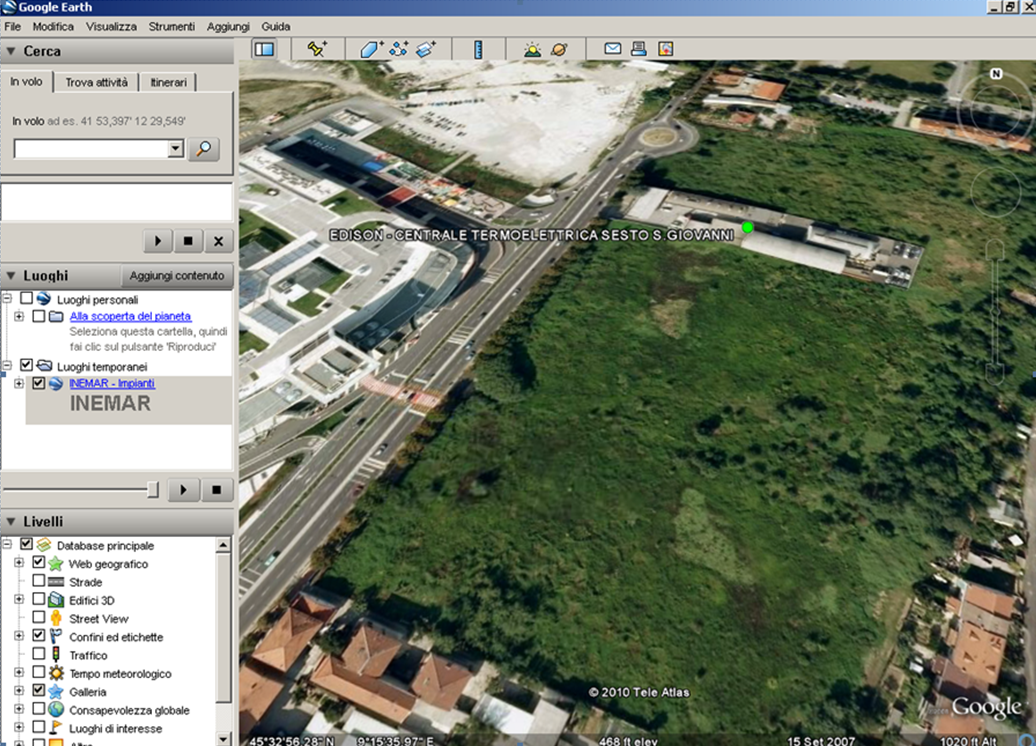The image size is (1036, 746).
Task: Add a placemark with the pushpin tool
Action: 317,49
